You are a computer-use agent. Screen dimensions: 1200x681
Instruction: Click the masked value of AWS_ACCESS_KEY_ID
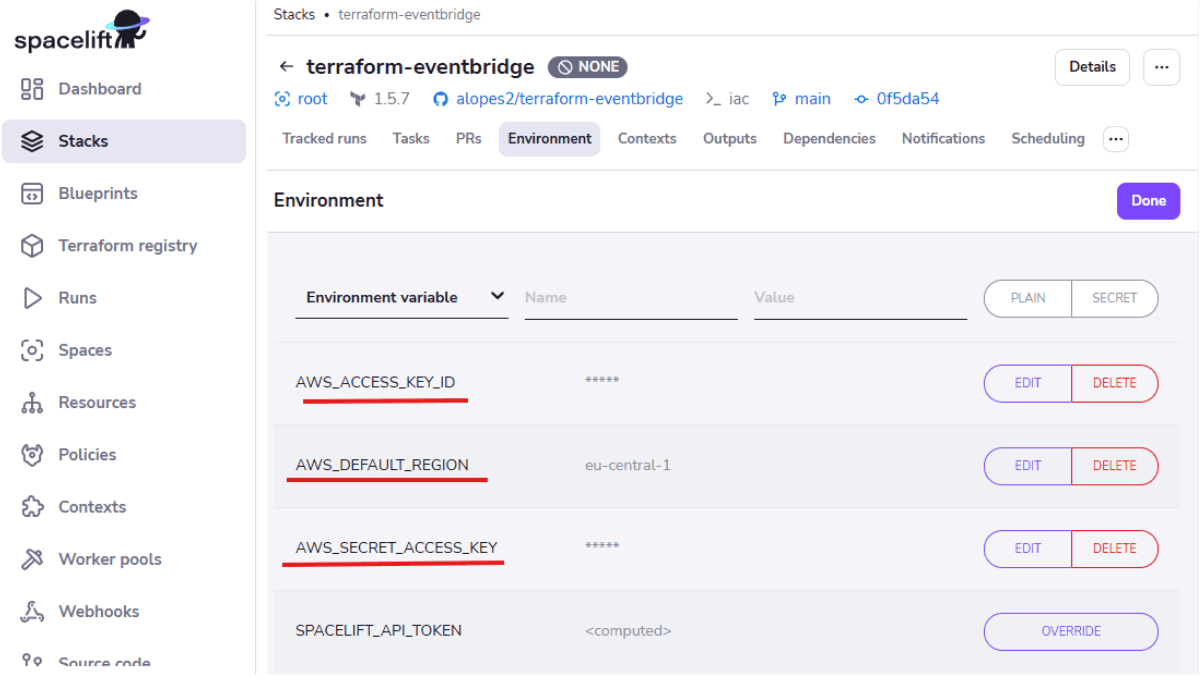[602, 381]
